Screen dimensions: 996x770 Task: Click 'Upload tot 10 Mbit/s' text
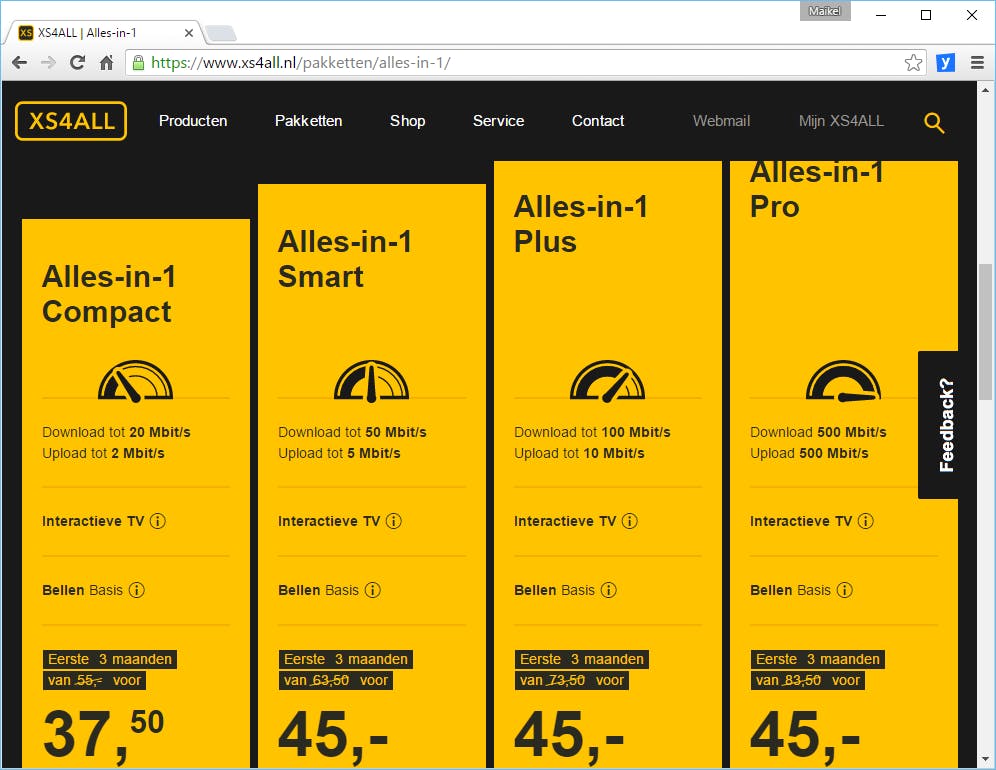click(x=579, y=453)
